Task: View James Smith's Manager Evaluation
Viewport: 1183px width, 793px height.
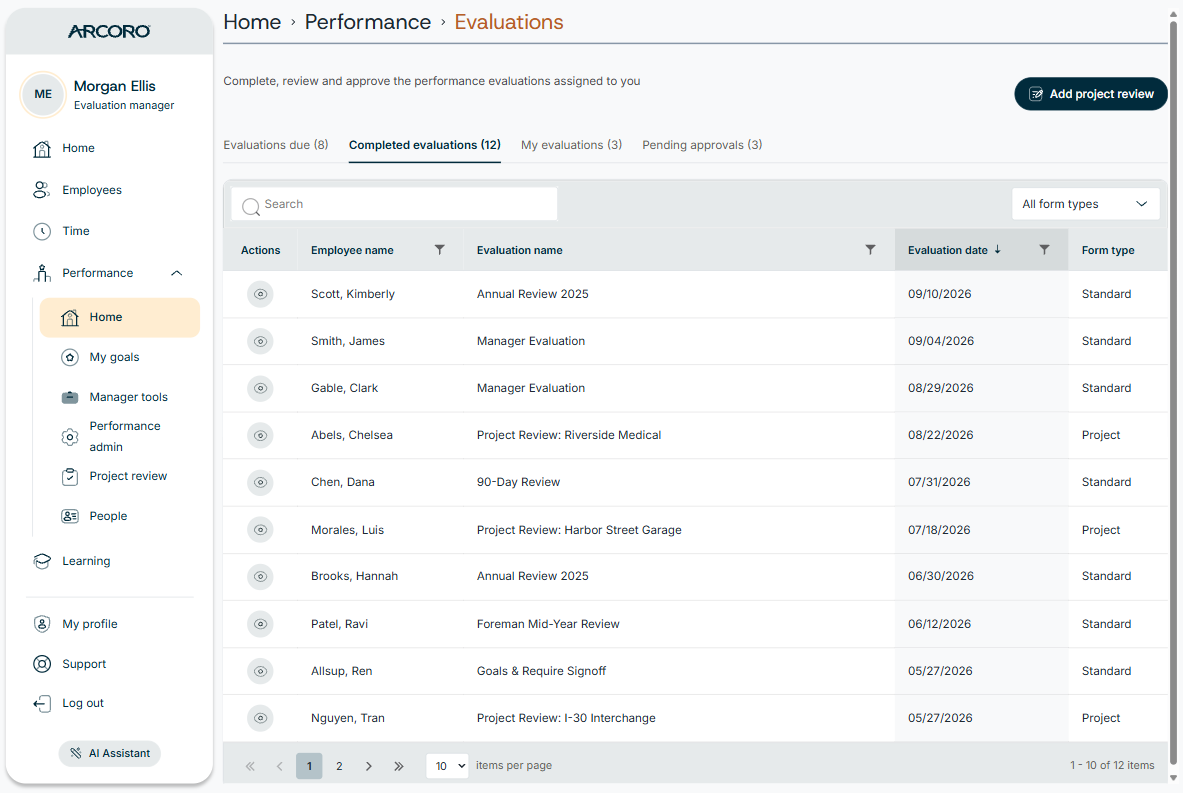Action: pos(260,341)
